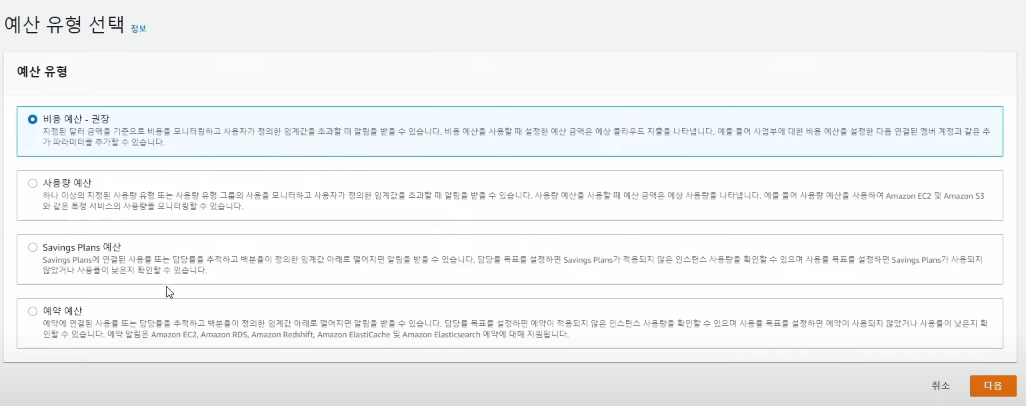Click the Savings Plans 예산 option title
The width and height of the screenshot is (1026, 406).
(x=82, y=247)
